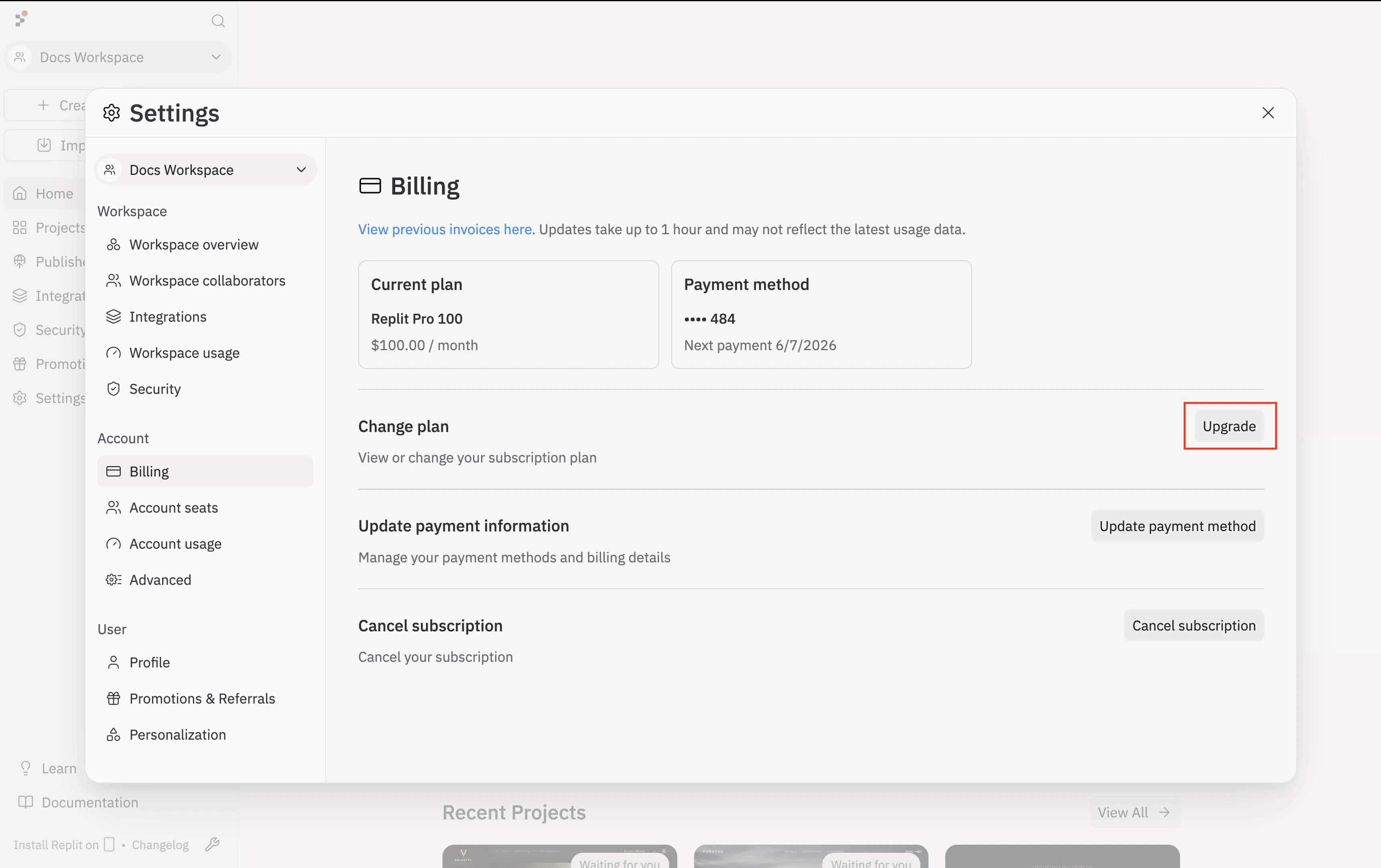
Task: Open the Docs Workspace switcher in sidebar
Action: tap(119, 57)
